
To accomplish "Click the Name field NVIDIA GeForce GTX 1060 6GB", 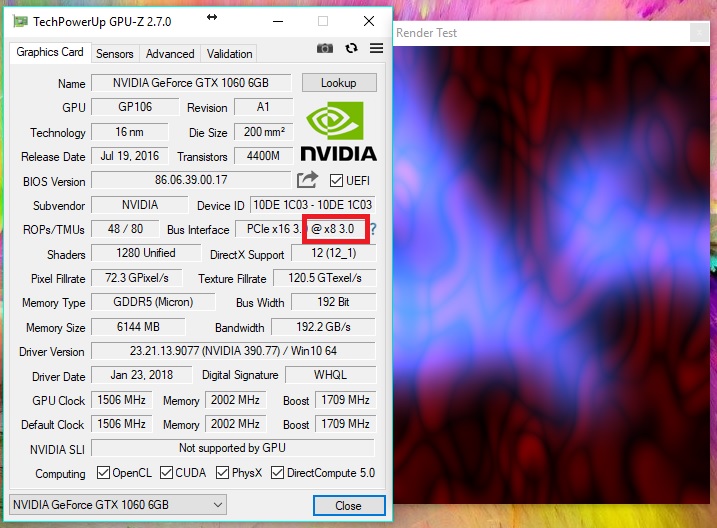I will (x=191, y=83).
